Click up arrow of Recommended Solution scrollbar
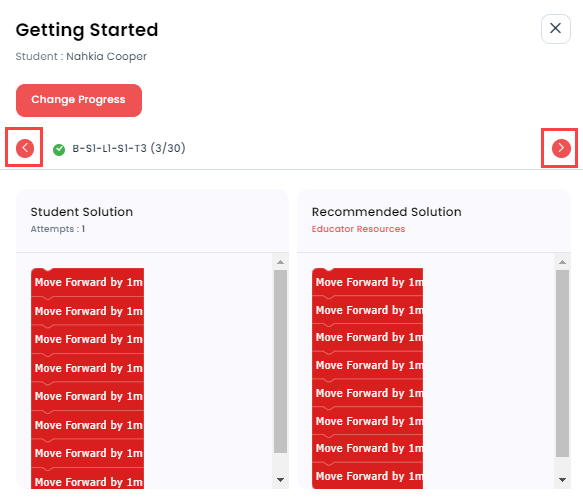Screen dimensions: 583x500 click(562, 262)
